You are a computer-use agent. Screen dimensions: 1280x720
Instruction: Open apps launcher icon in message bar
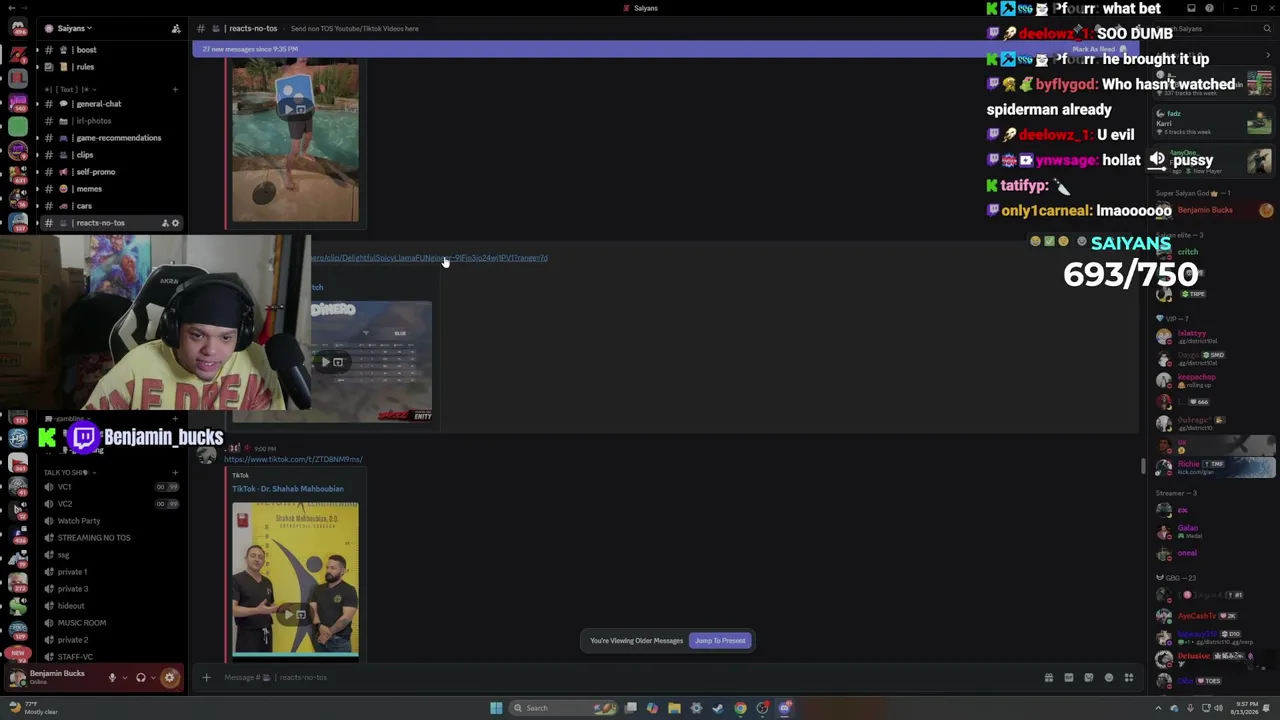1129,677
